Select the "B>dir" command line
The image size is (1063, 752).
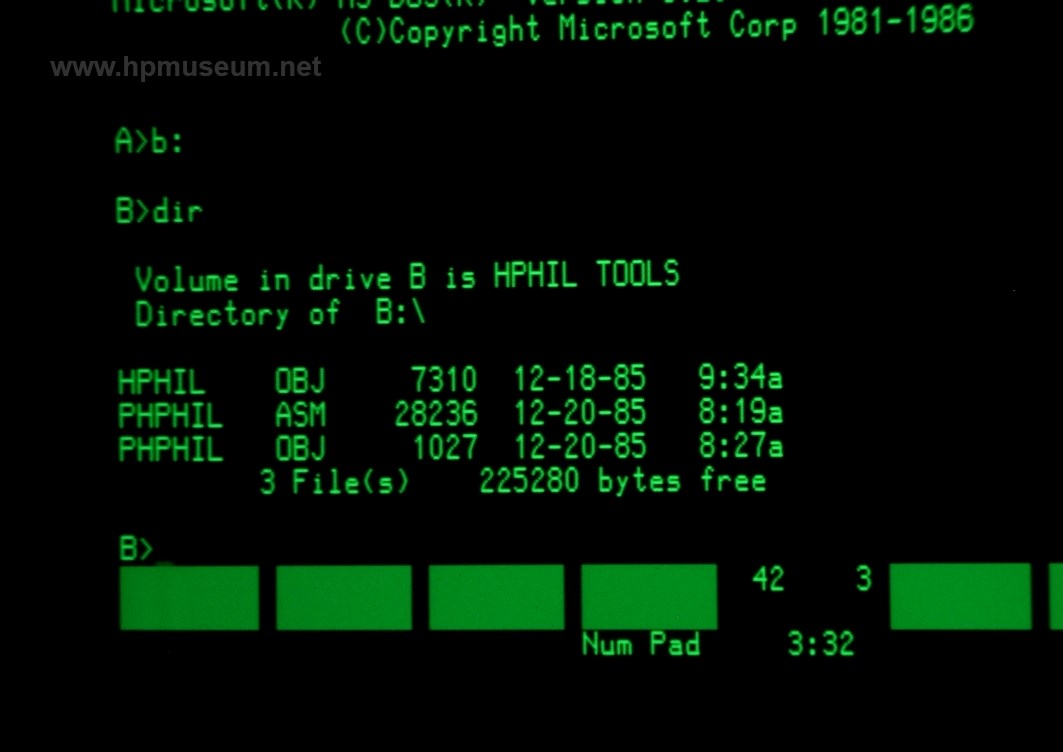click(159, 211)
